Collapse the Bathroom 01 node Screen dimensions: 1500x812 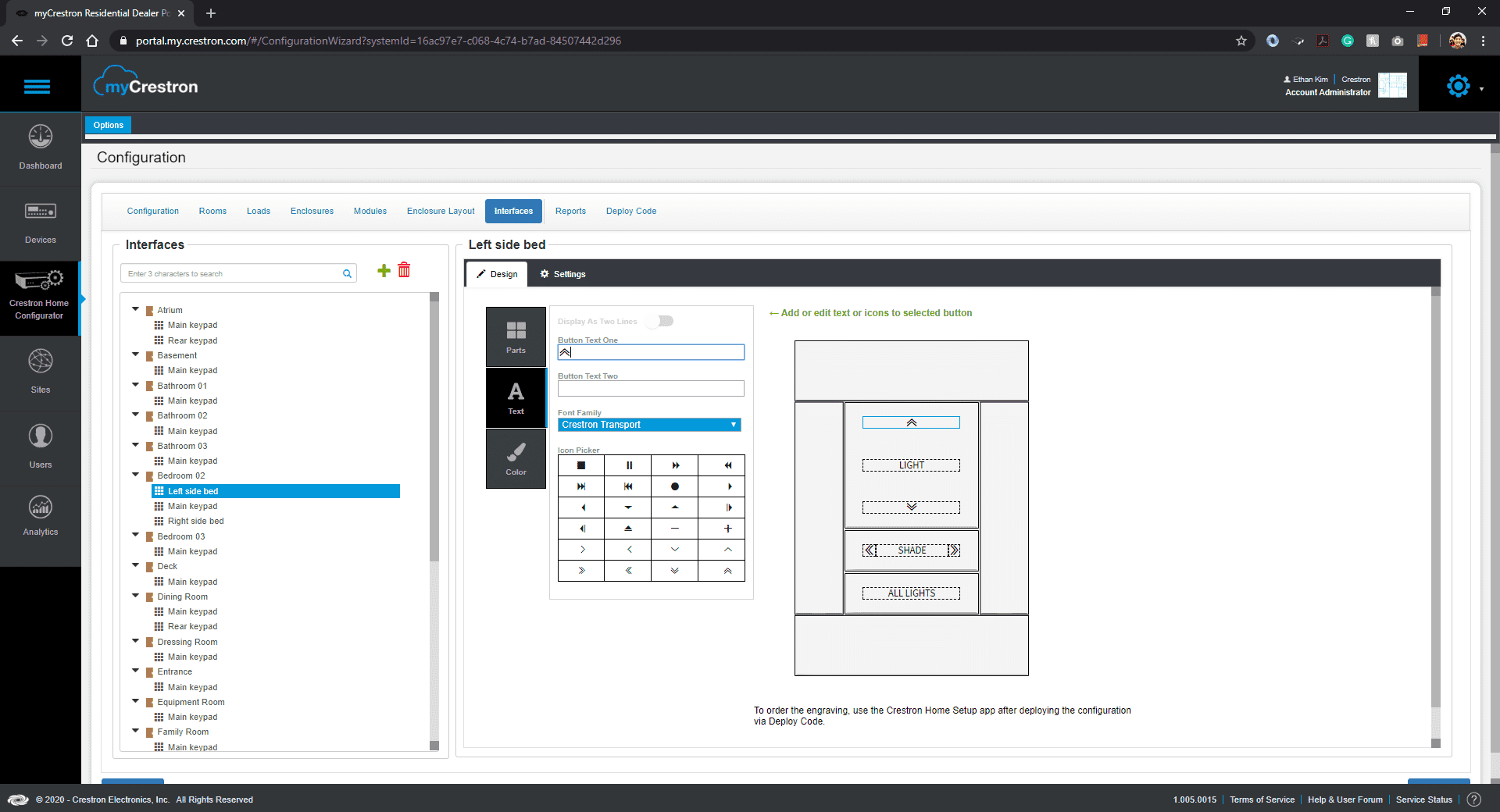[x=135, y=385]
